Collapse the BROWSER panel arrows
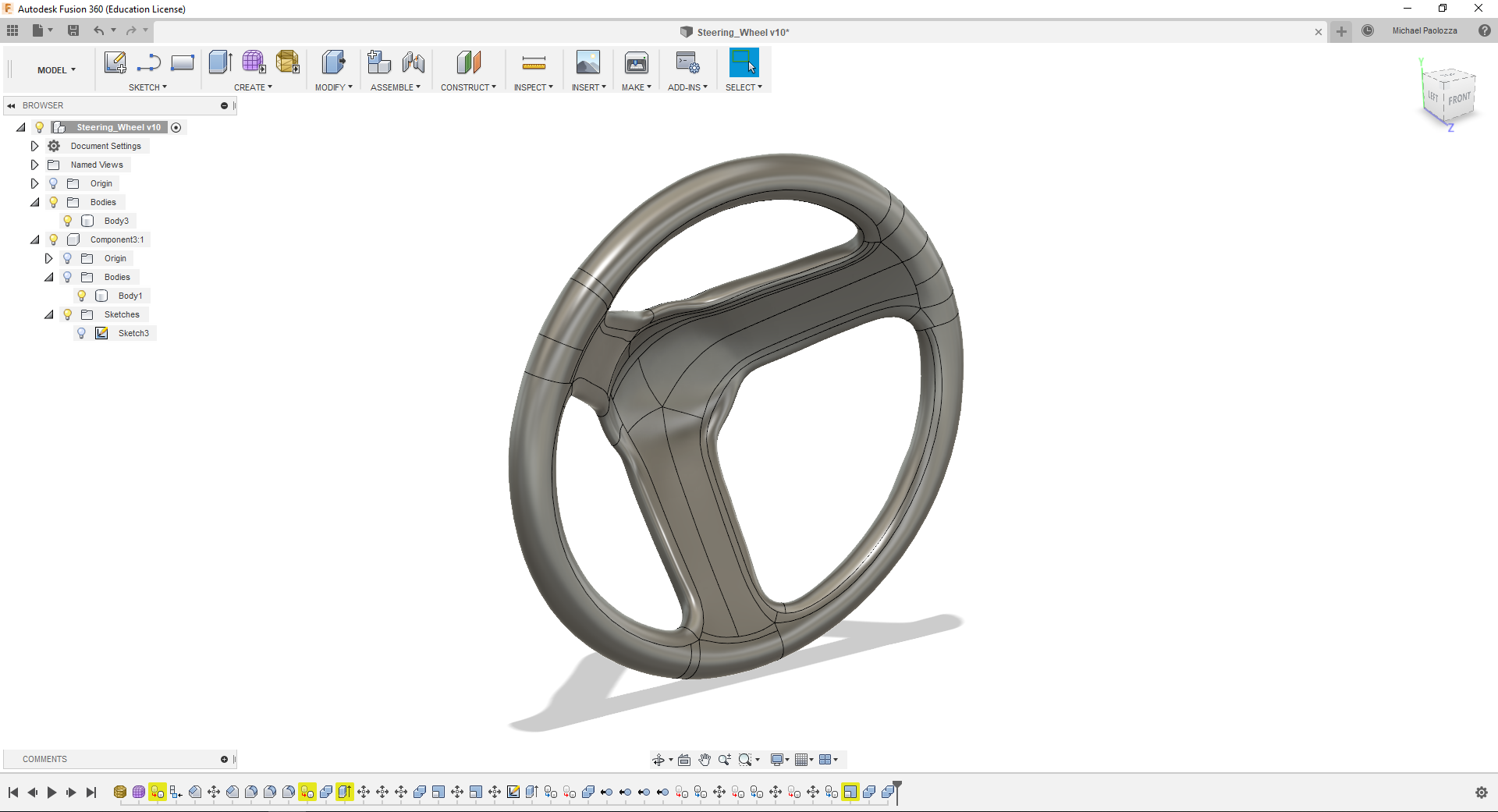1498x812 pixels. pos(11,105)
